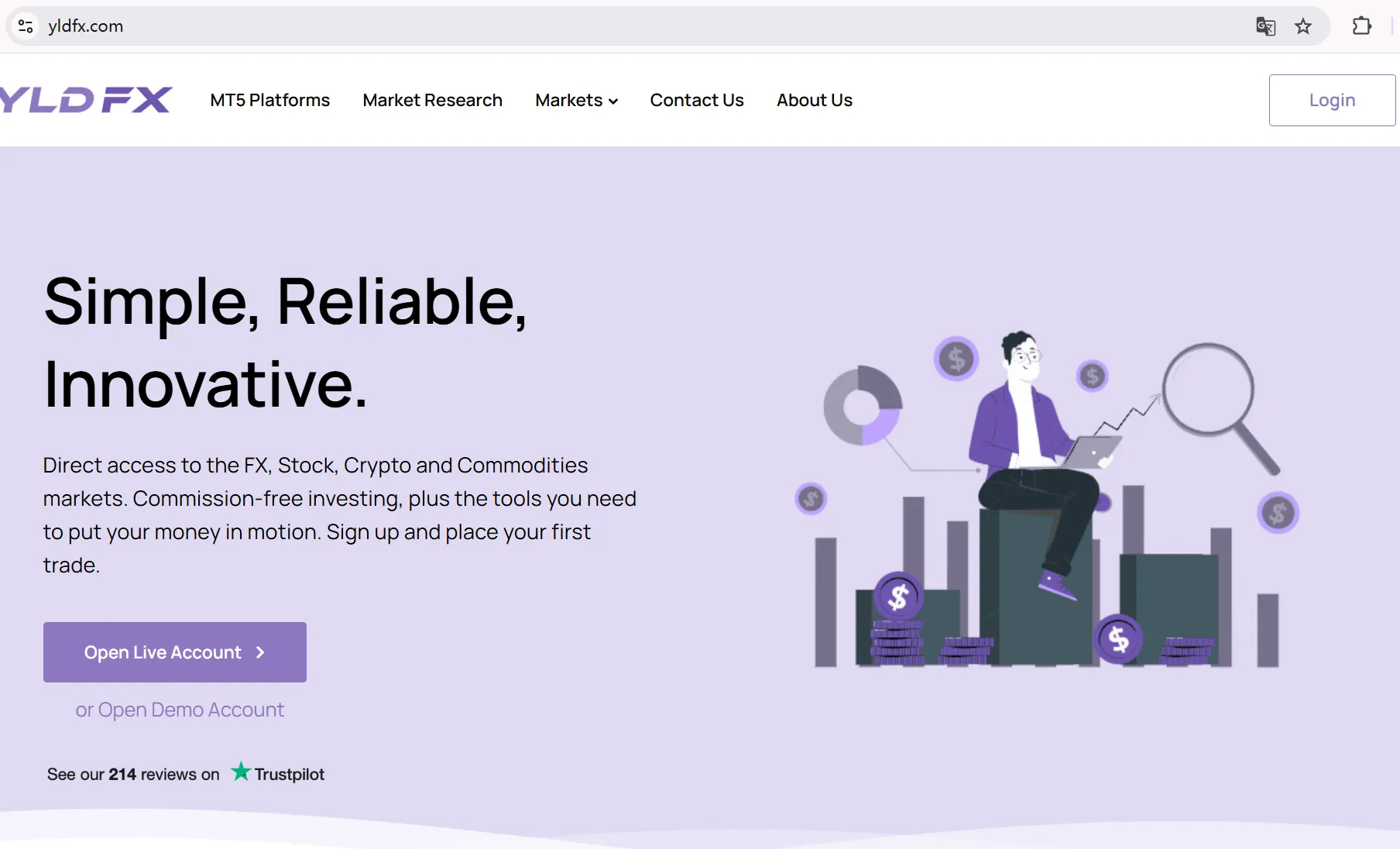Click the 'Simple, Reliable, Innovative.' headline
1400x849 pixels.
pos(286,342)
